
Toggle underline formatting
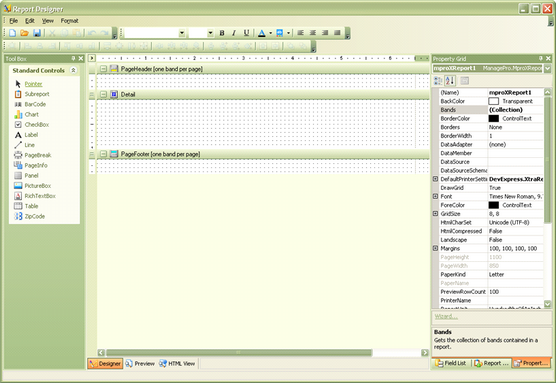(246, 33)
